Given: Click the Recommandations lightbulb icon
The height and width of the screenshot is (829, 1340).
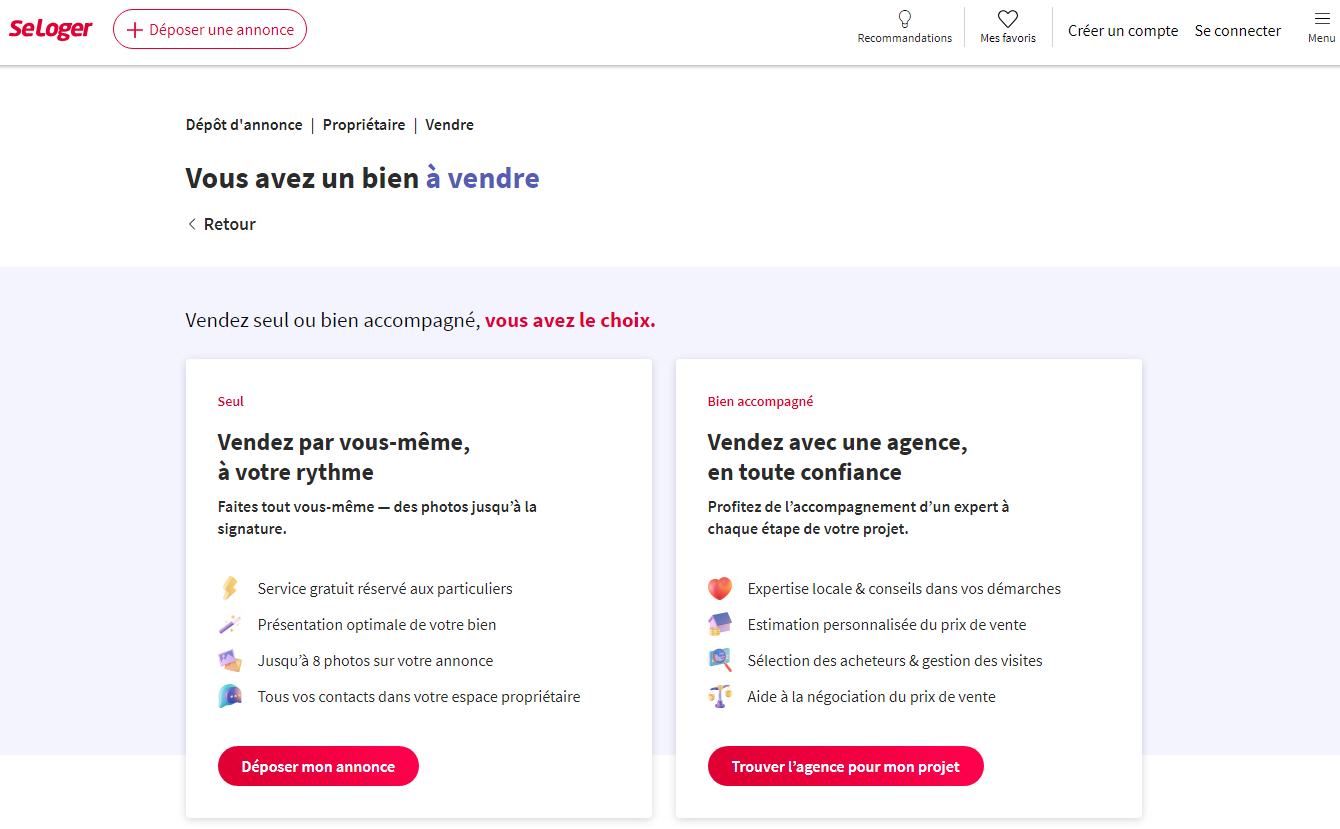Looking at the screenshot, I should tap(904, 18).
